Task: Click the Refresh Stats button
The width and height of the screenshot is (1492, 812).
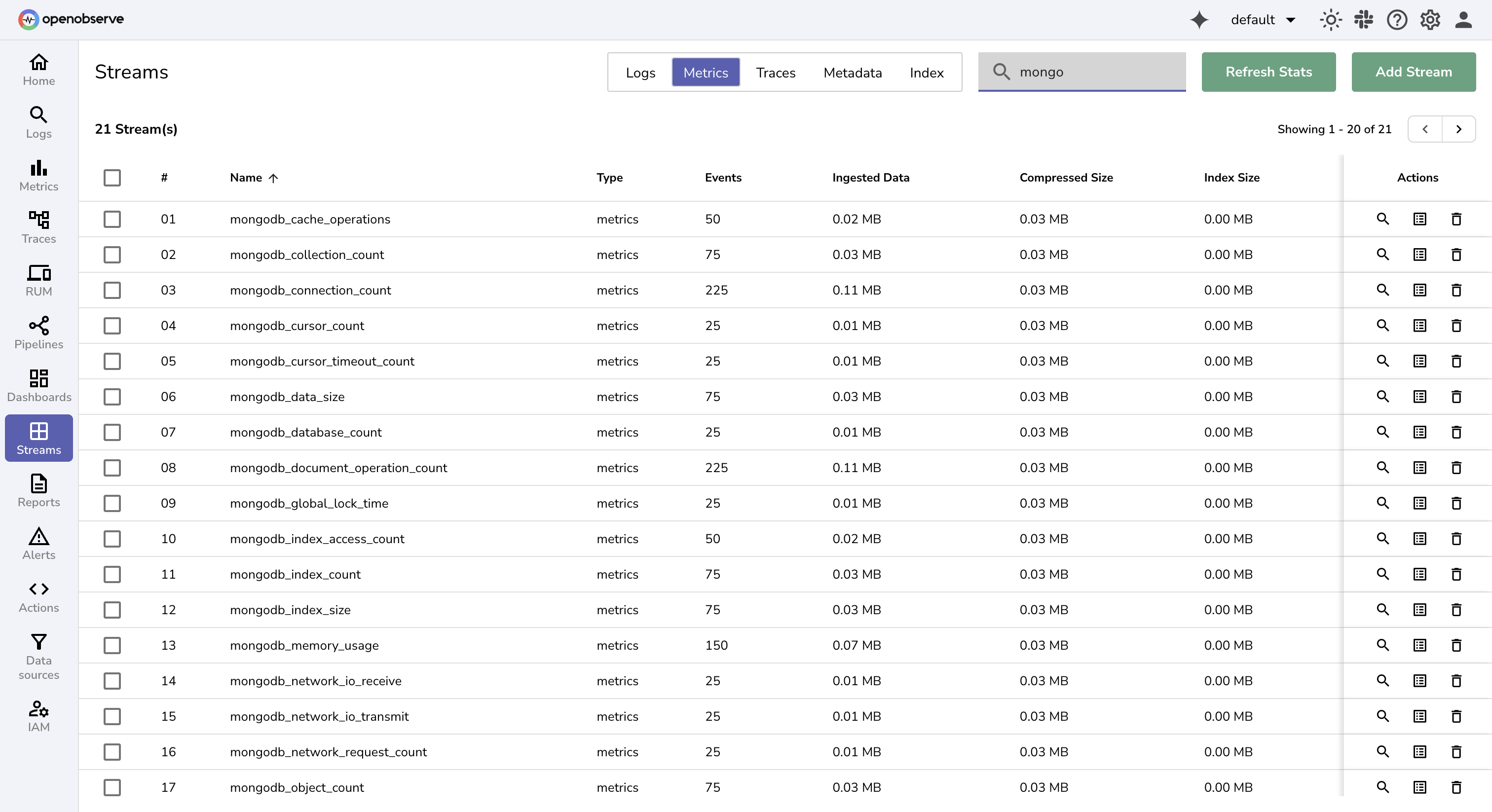Action: pyautogui.click(x=1268, y=72)
